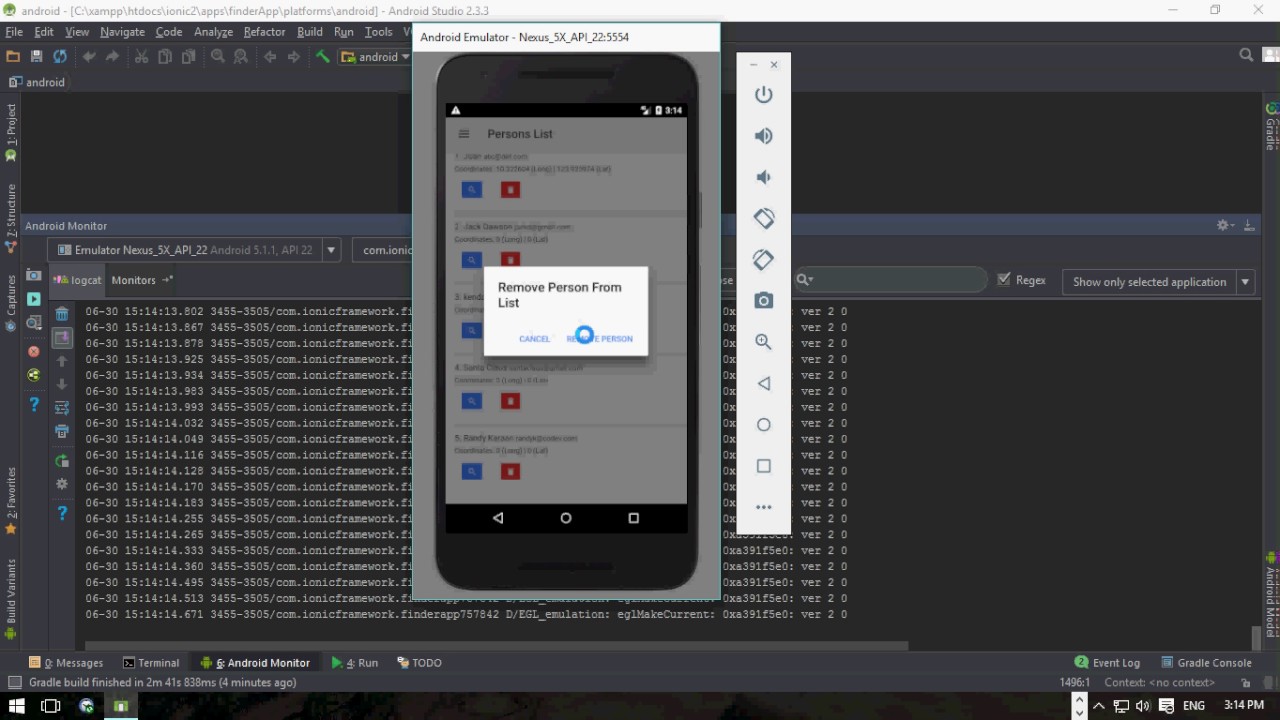The width and height of the screenshot is (1280, 720).
Task: Print logcat using the printer icon
Action: coord(61,432)
